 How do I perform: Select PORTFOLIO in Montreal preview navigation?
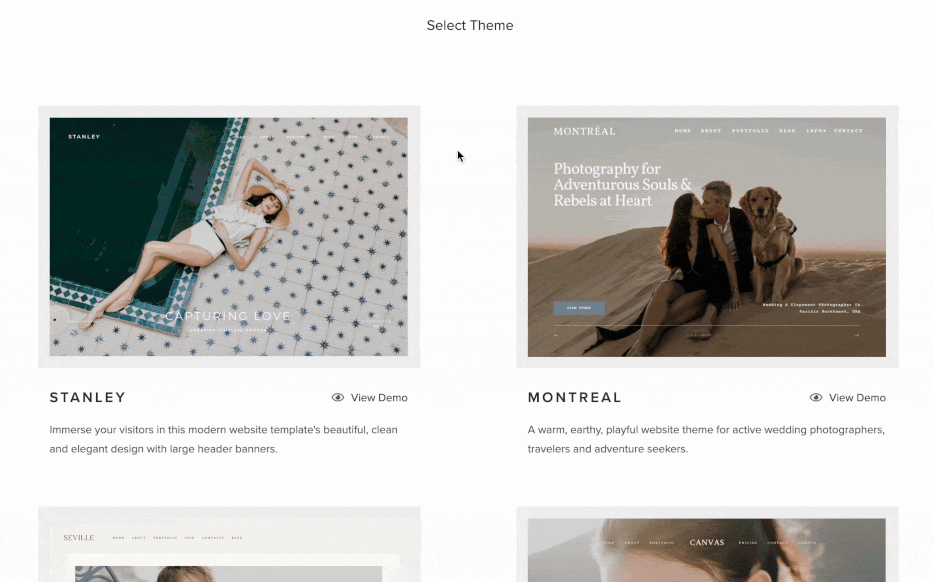tap(750, 130)
